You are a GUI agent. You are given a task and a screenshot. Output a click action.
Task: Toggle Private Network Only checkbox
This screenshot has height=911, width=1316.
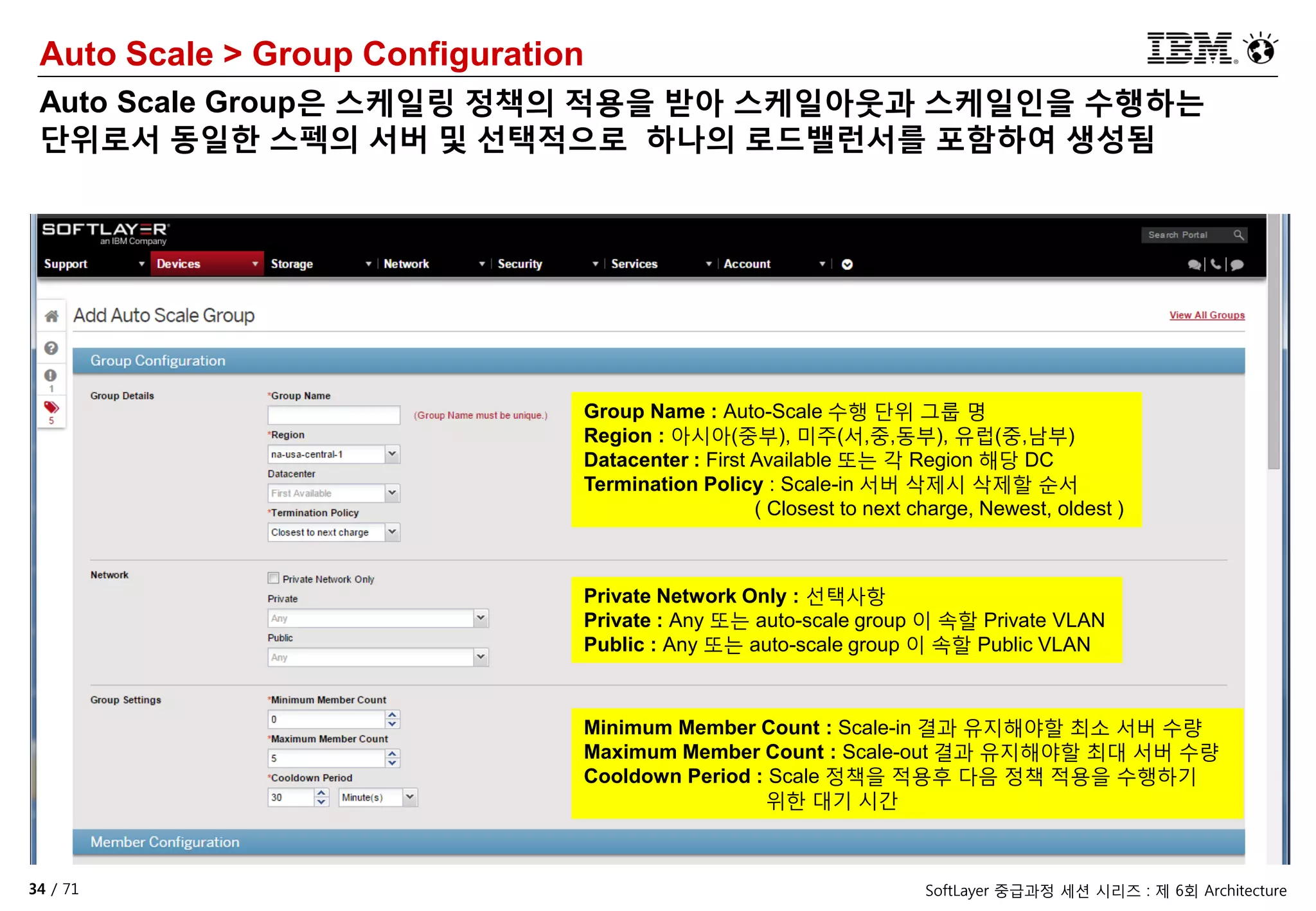coord(274,578)
